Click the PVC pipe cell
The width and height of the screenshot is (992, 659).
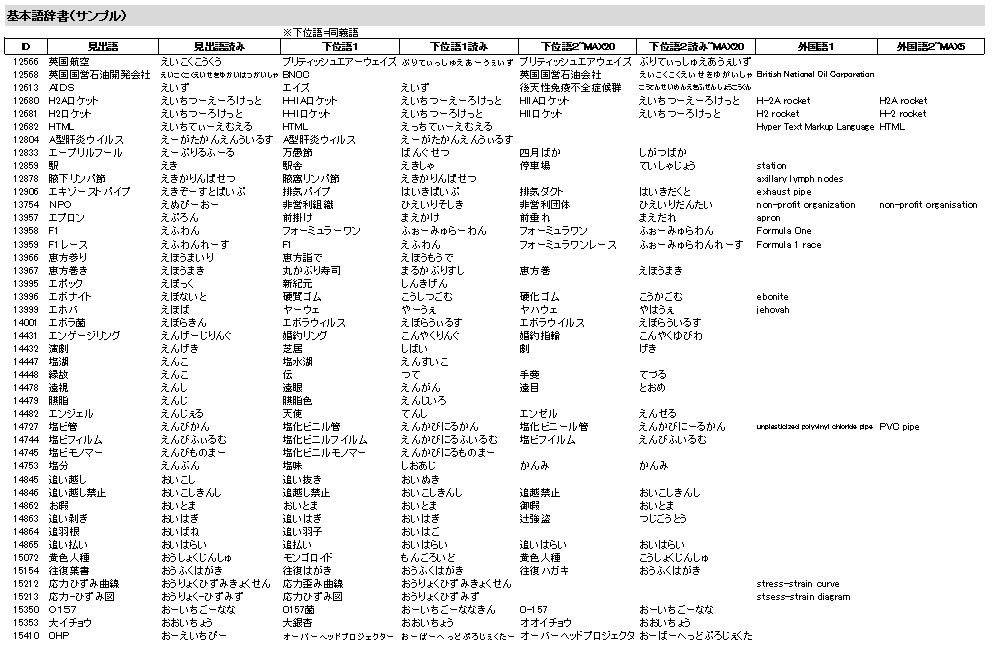(x=900, y=427)
